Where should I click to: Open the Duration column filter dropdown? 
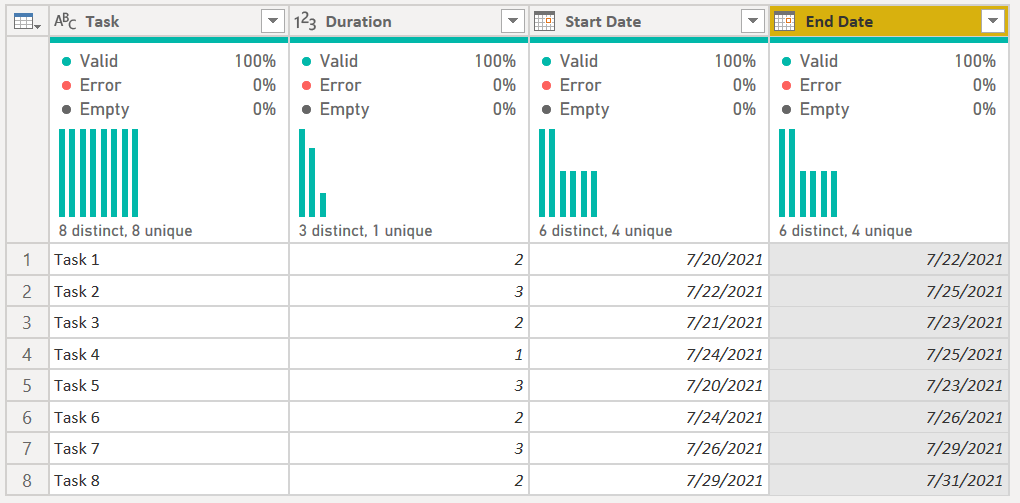coord(513,21)
